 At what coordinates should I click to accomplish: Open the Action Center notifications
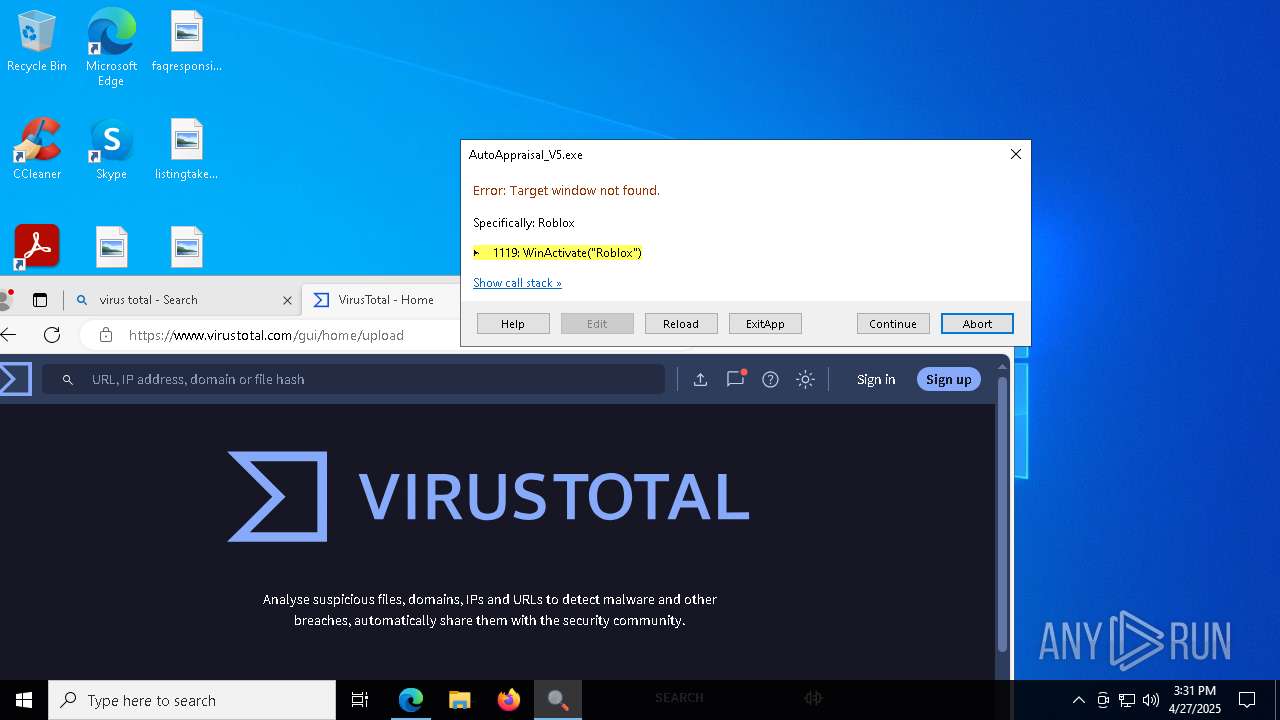pos(1247,700)
